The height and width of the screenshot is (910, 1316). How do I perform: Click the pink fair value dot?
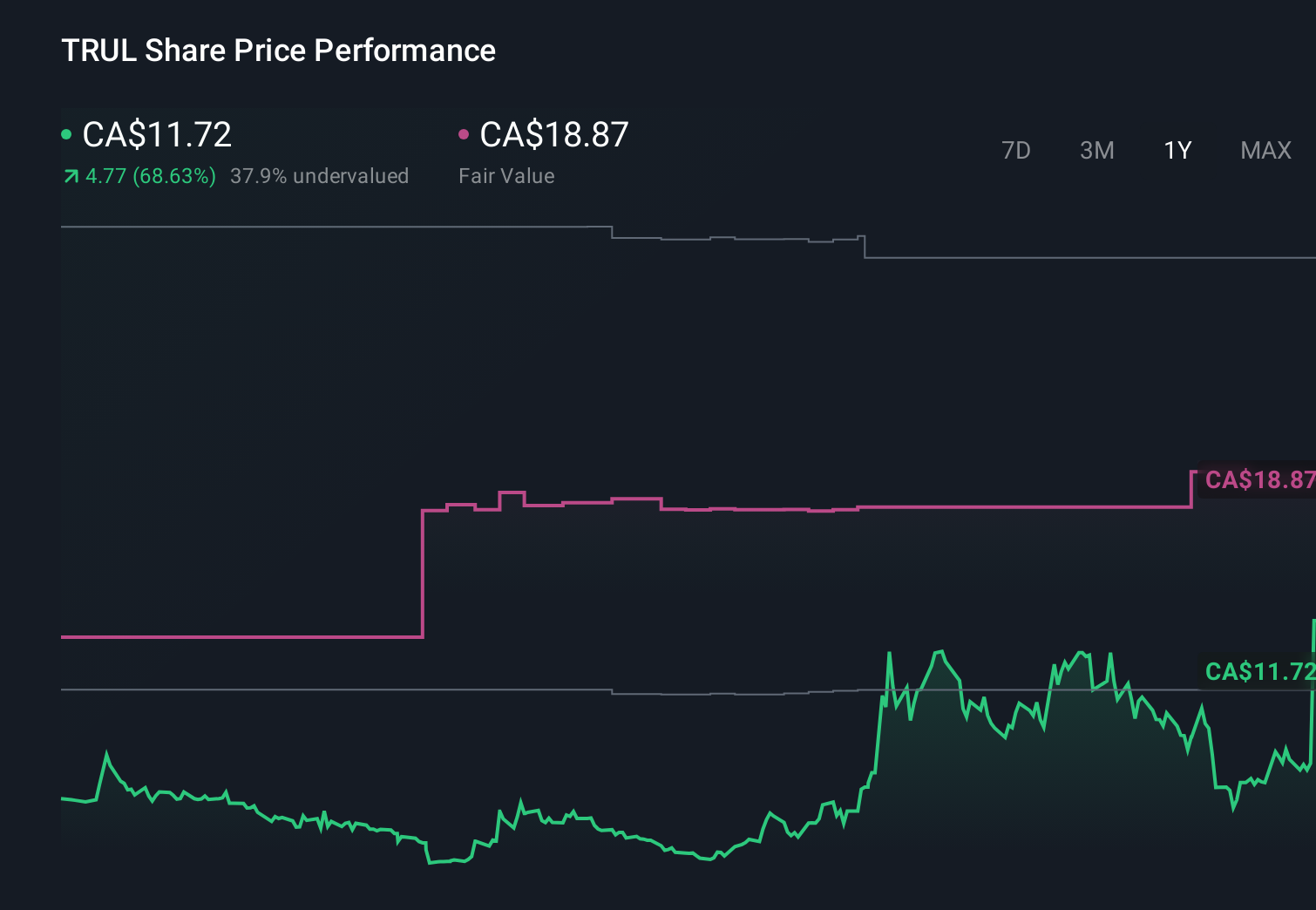click(464, 134)
